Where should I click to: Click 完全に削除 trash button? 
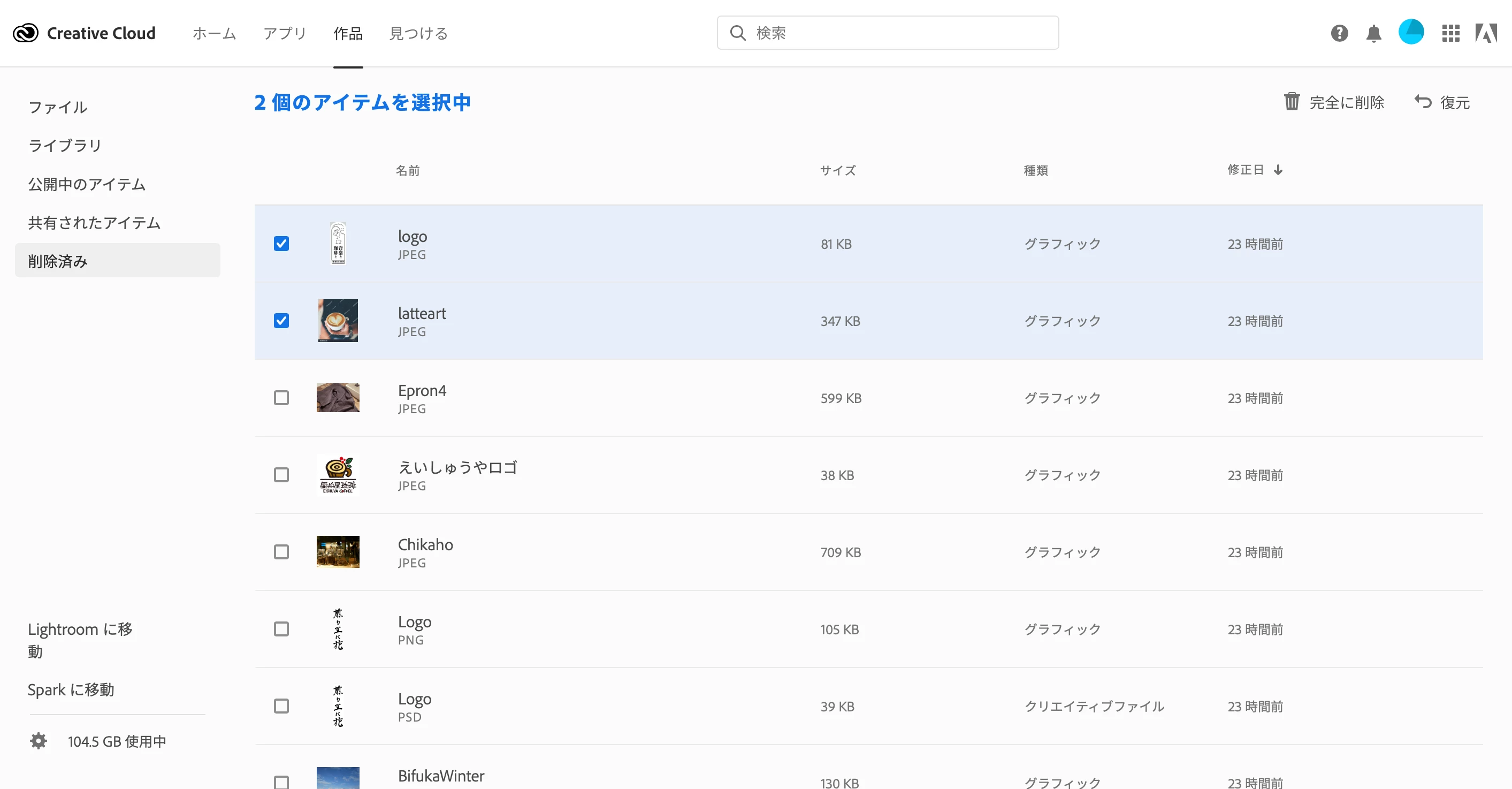(1333, 102)
